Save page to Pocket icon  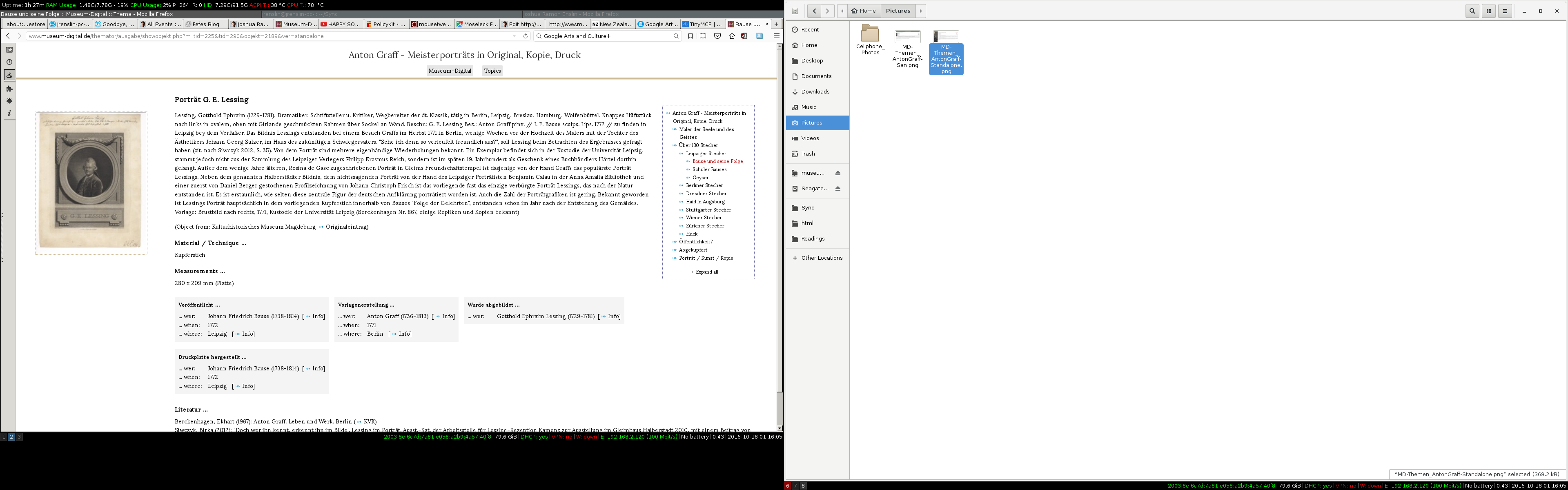pos(717,36)
